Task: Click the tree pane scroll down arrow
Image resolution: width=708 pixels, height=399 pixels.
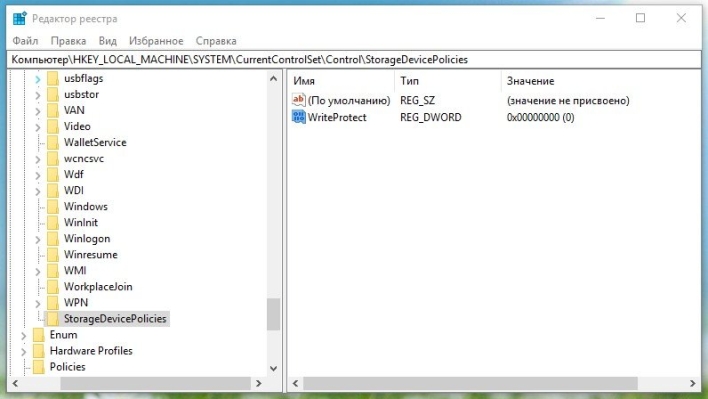Action: point(273,368)
